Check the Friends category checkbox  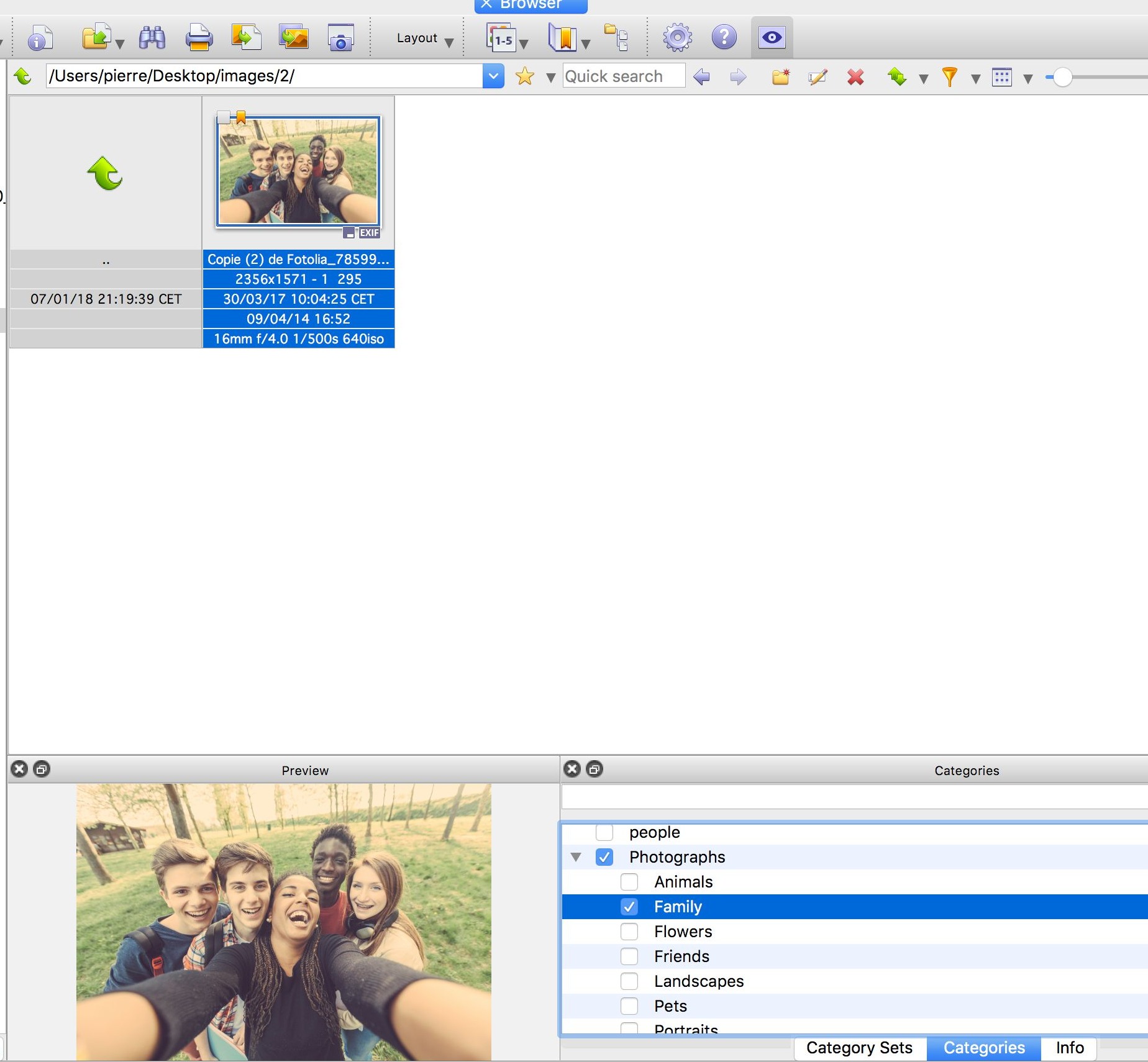click(x=629, y=956)
